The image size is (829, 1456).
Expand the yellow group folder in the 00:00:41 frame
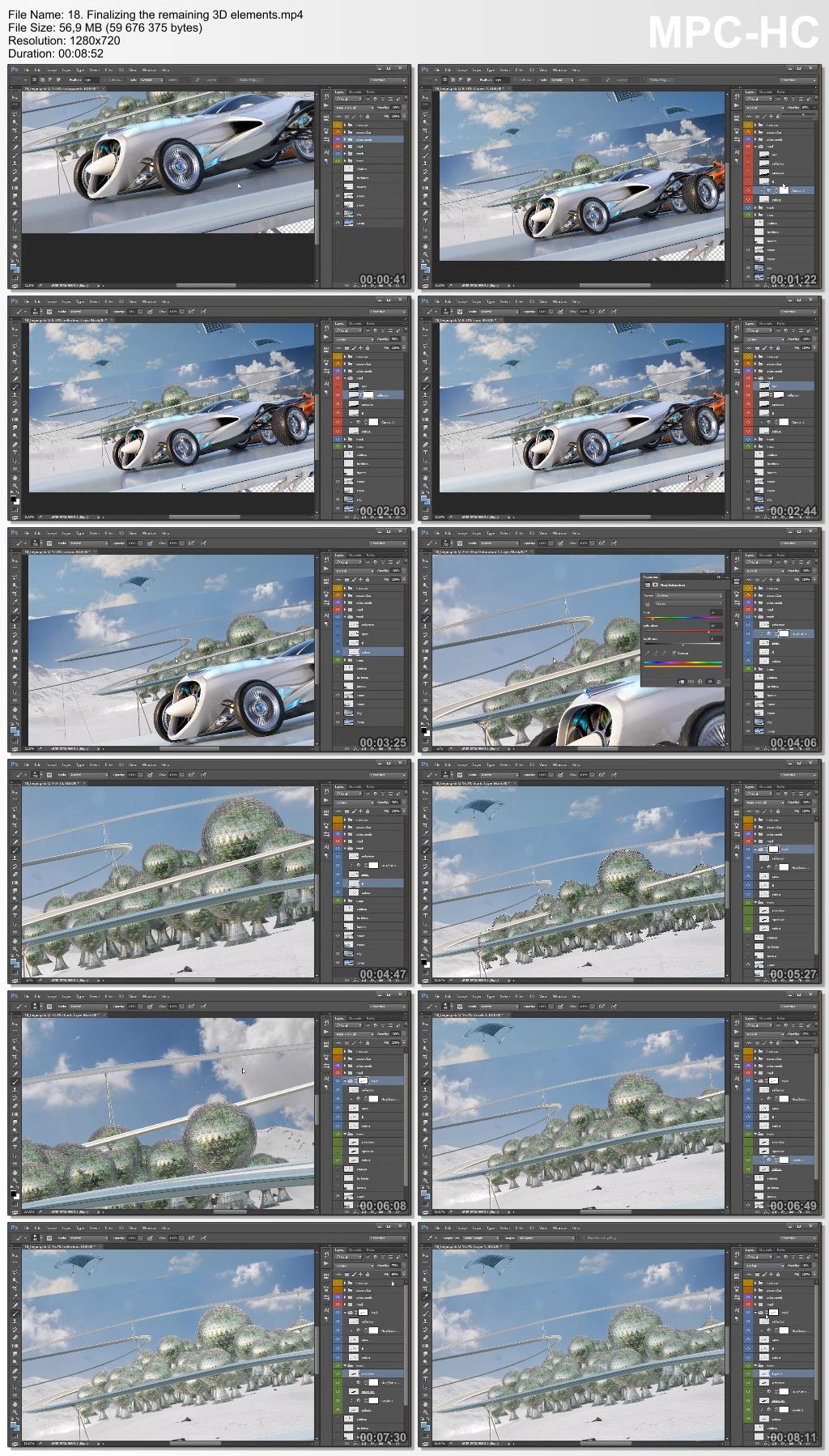[345, 125]
